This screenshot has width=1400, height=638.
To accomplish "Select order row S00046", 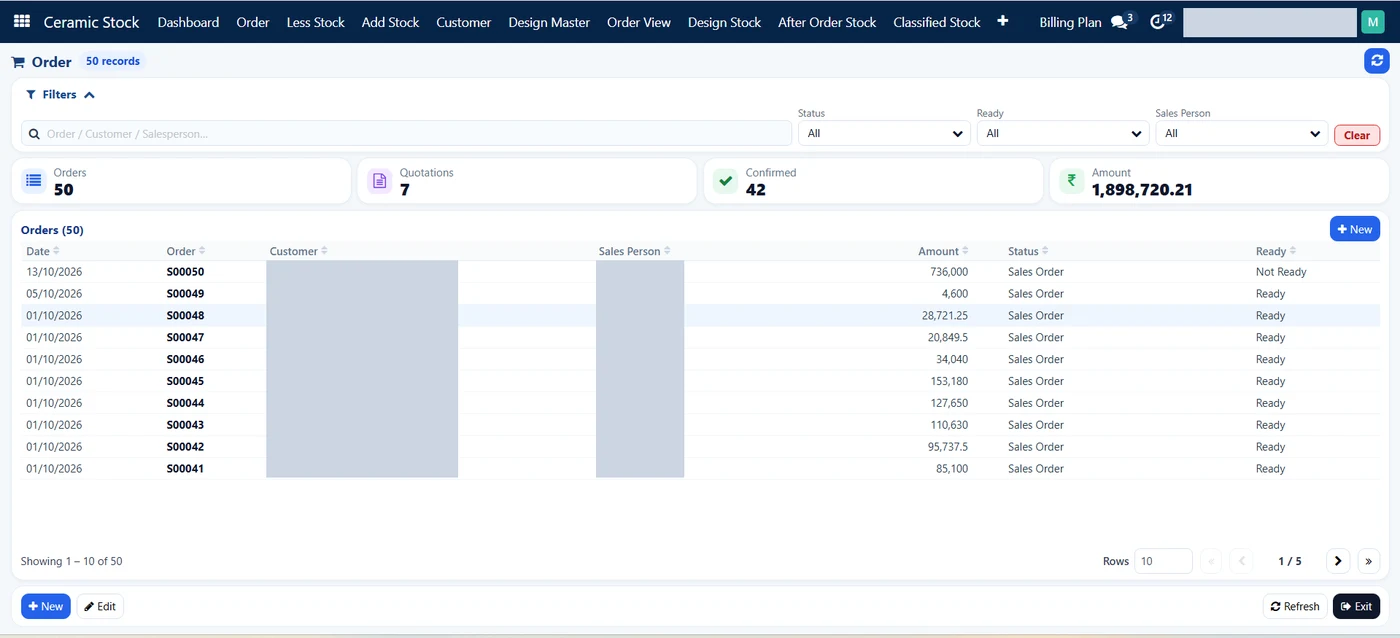I will pos(700,359).
